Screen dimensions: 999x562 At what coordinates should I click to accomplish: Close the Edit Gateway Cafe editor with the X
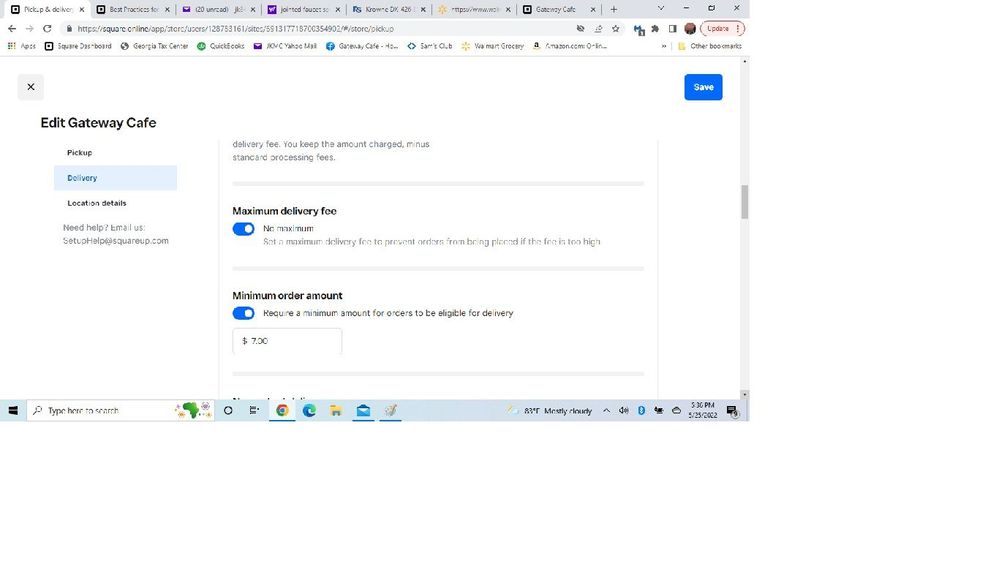tap(31, 87)
